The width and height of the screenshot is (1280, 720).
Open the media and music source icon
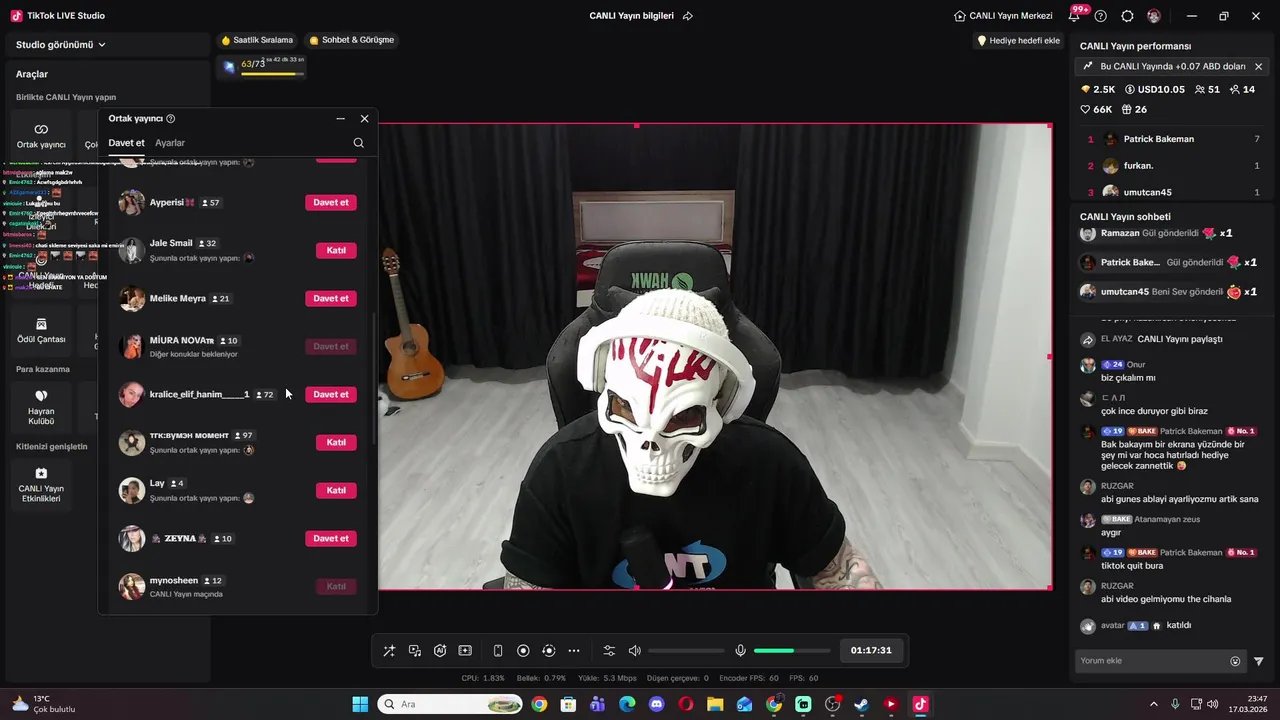(415, 651)
